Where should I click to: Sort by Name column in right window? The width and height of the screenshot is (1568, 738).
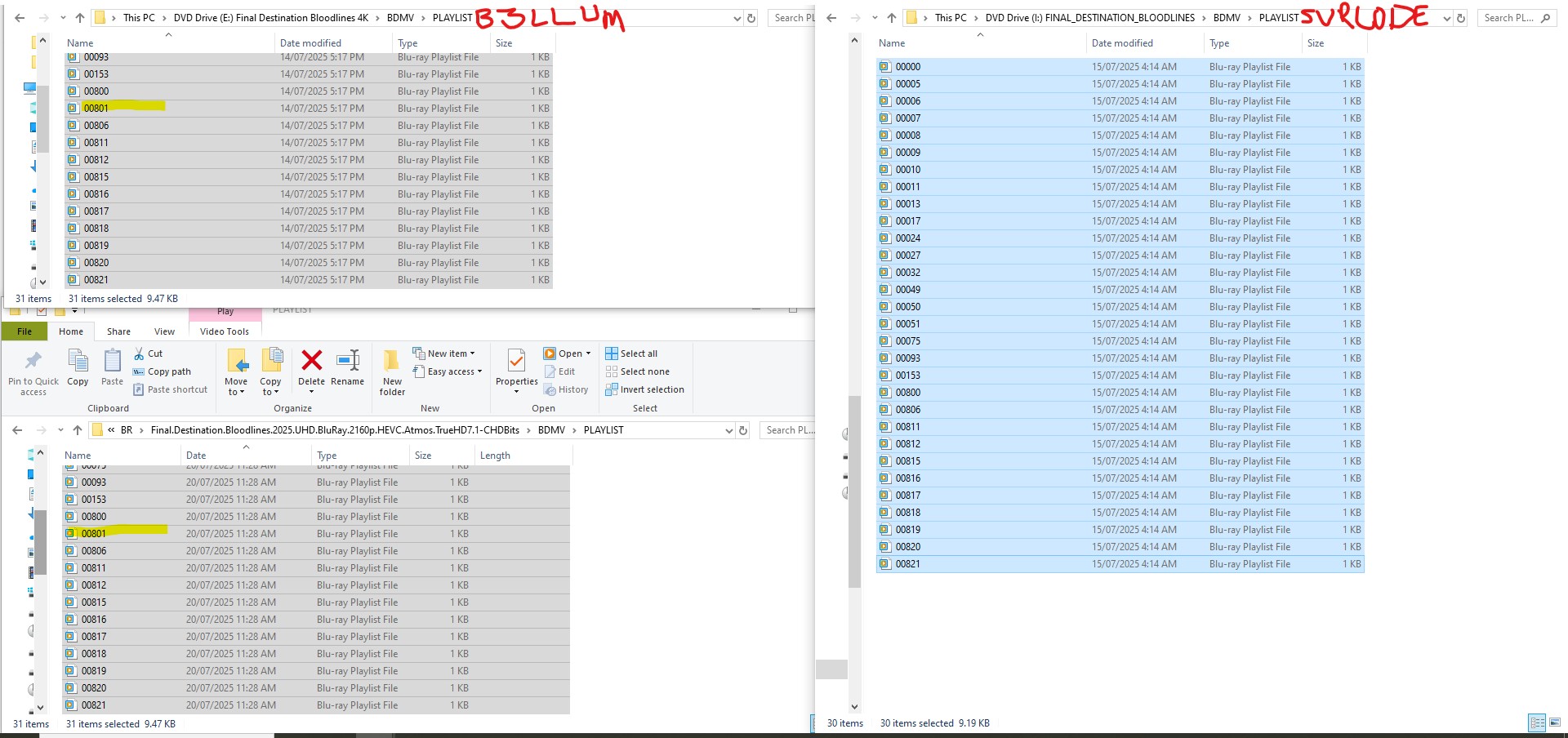[892, 43]
